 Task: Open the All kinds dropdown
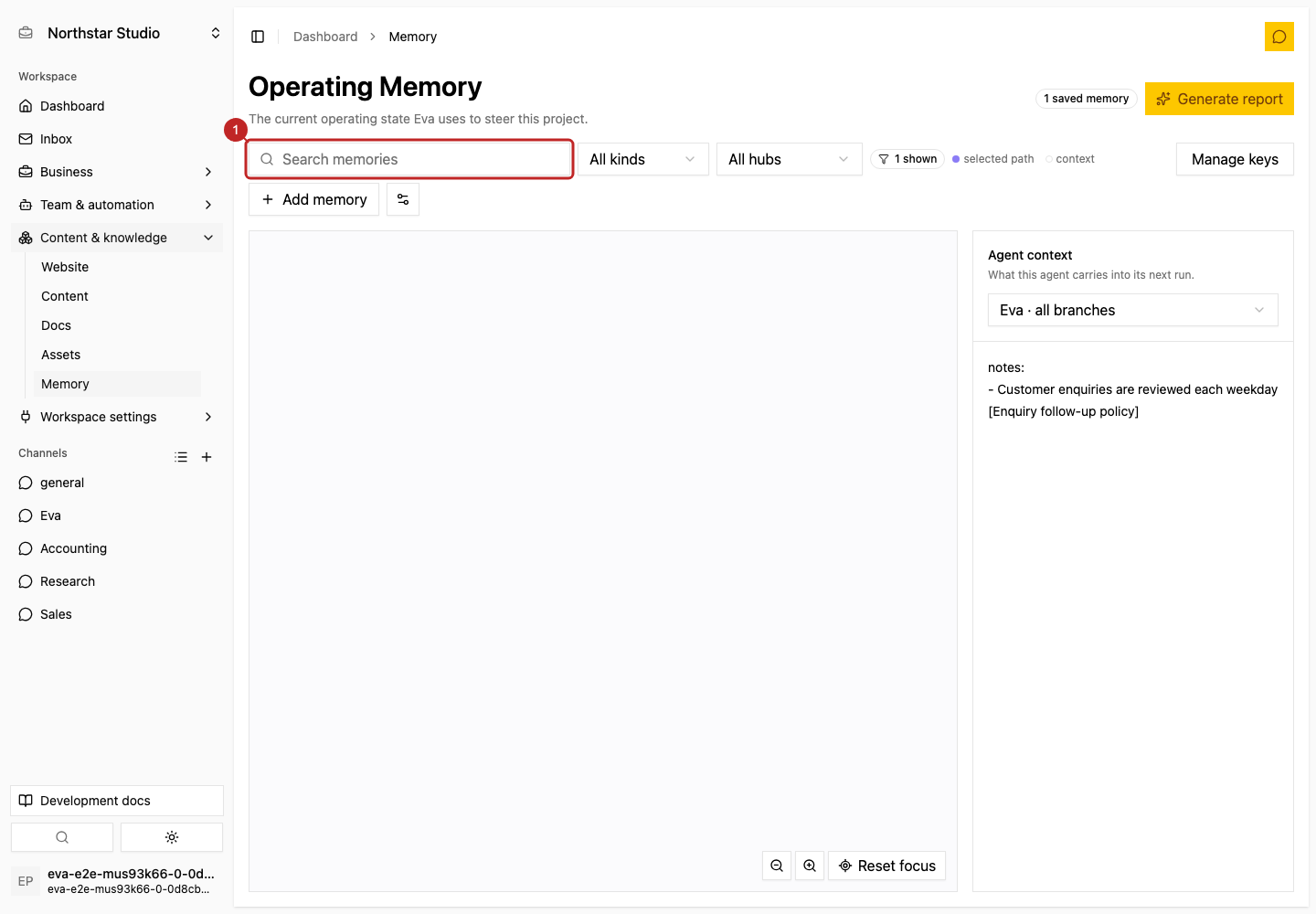643,159
